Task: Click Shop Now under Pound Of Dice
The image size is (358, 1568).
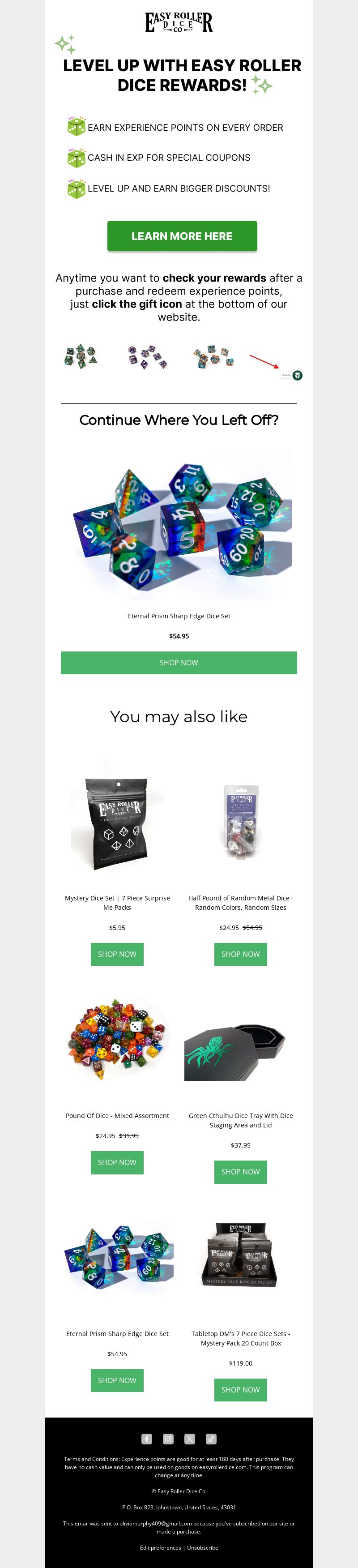Action: 117,1162
